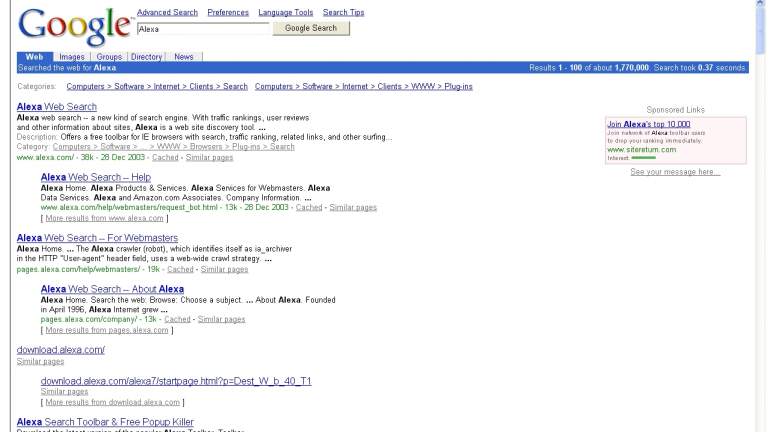Switch to the Images tab
Screen dimensions: 770x432
click(72, 57)
